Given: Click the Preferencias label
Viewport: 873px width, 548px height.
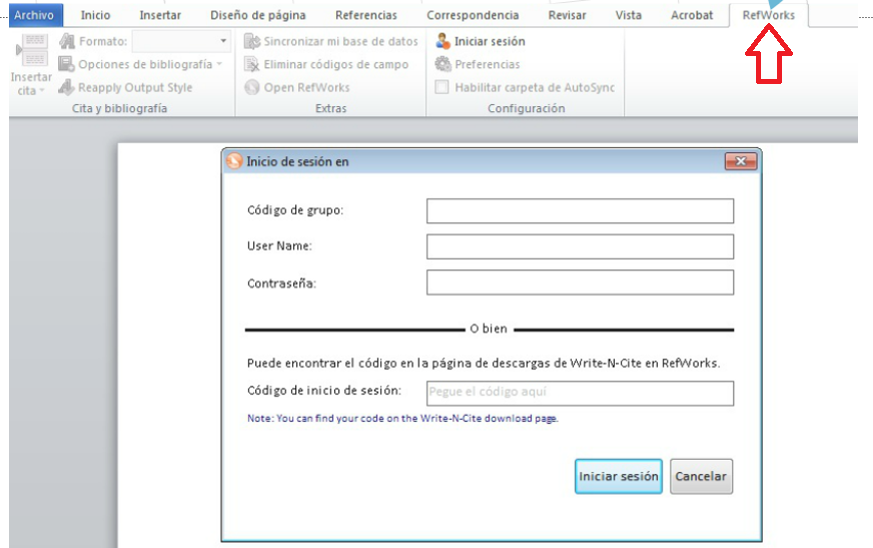Looking at the screenshot, I should pyautogui.click(x=487, y=65).
